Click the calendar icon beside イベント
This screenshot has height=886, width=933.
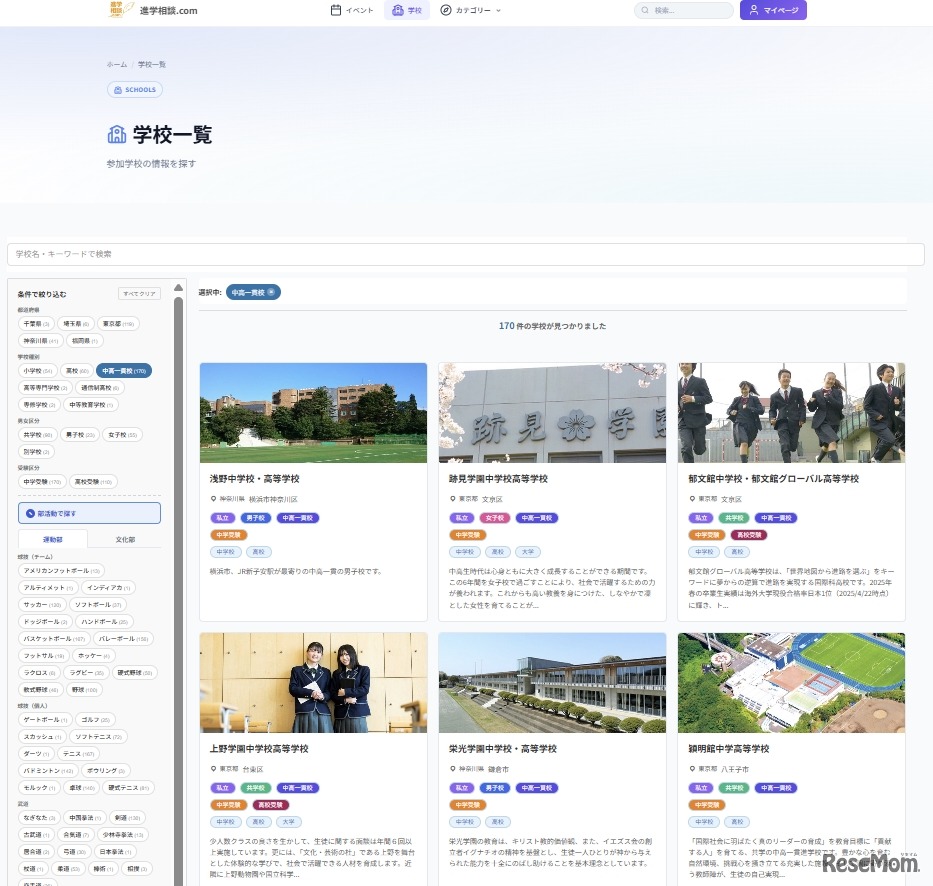[336, 10]
